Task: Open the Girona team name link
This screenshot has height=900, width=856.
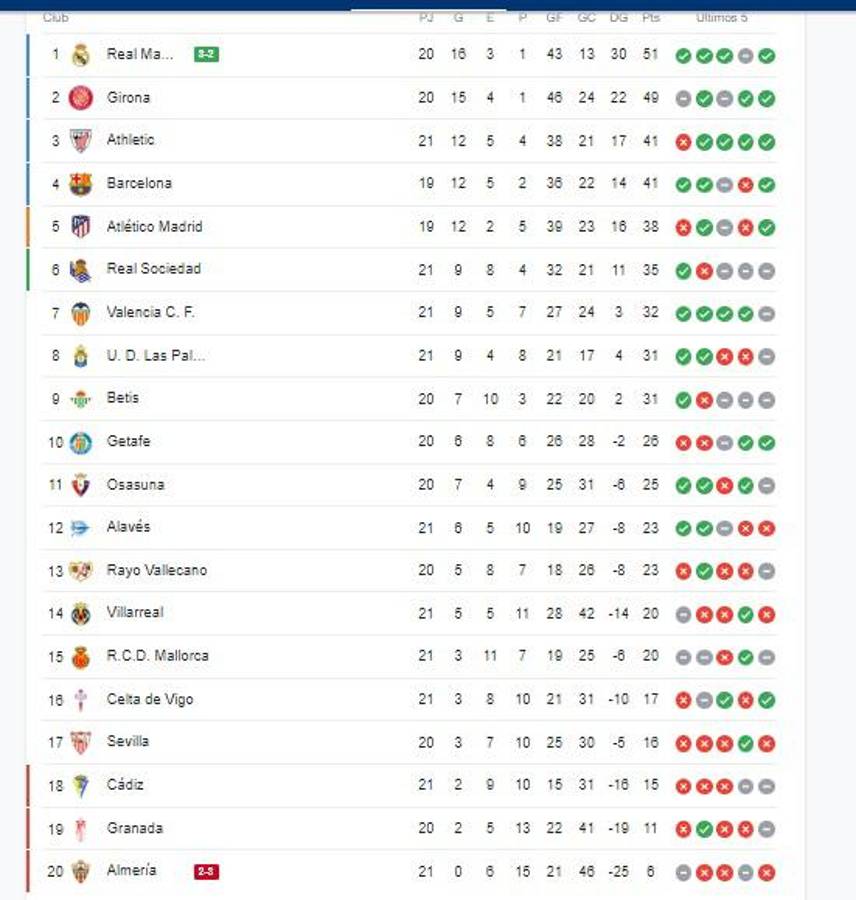Action: [x=127, y=97]
